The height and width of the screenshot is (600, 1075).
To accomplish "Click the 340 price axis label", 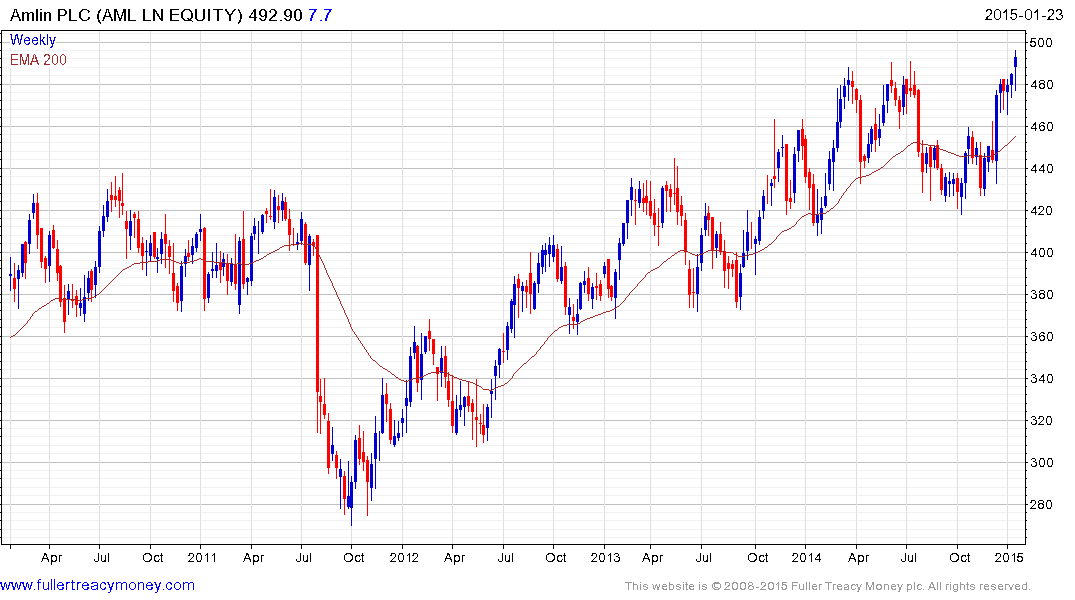I will pyautogui.click(x=1041, y=379).
